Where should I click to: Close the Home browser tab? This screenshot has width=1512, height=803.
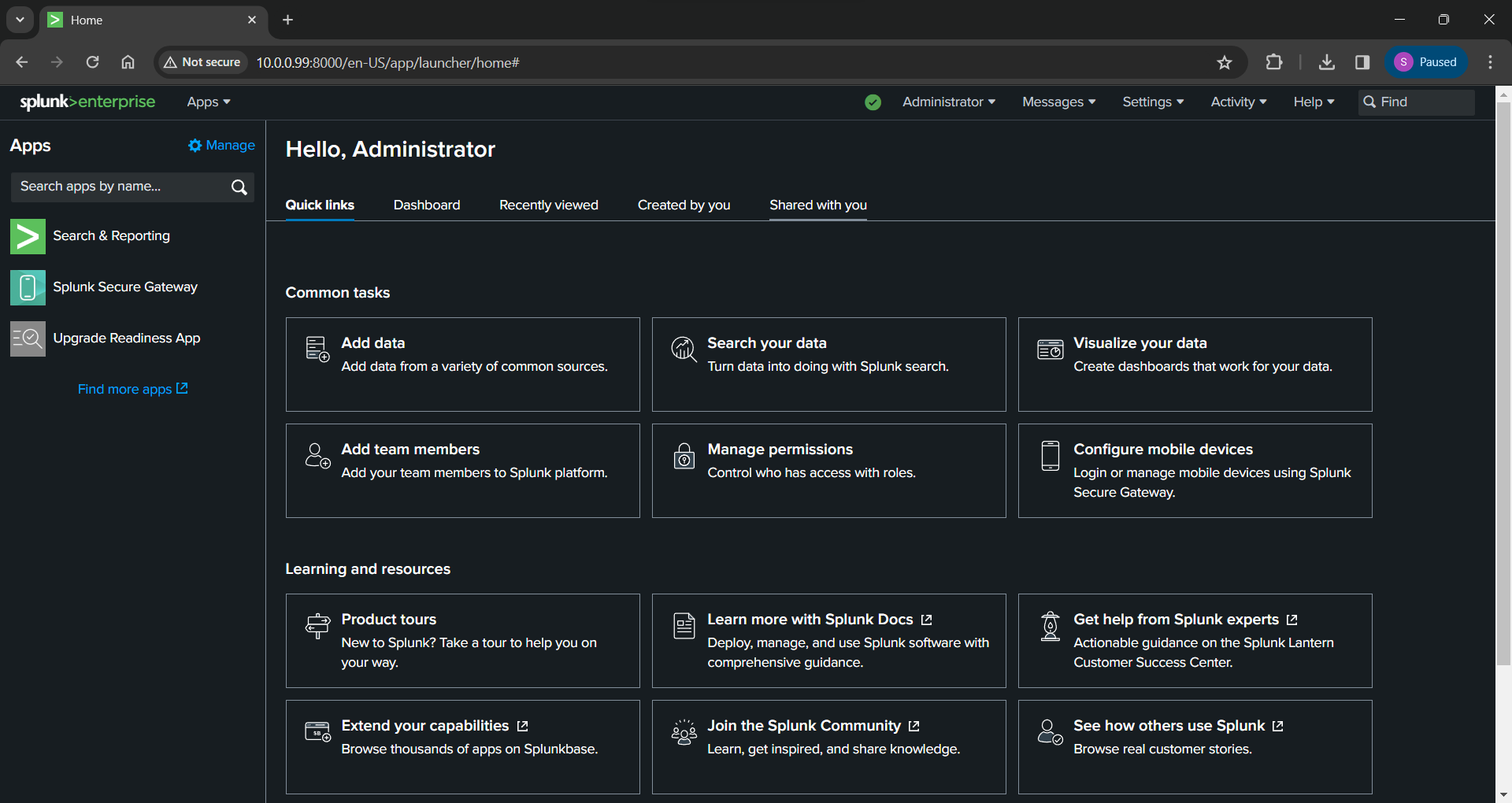[x=252, y=20]
